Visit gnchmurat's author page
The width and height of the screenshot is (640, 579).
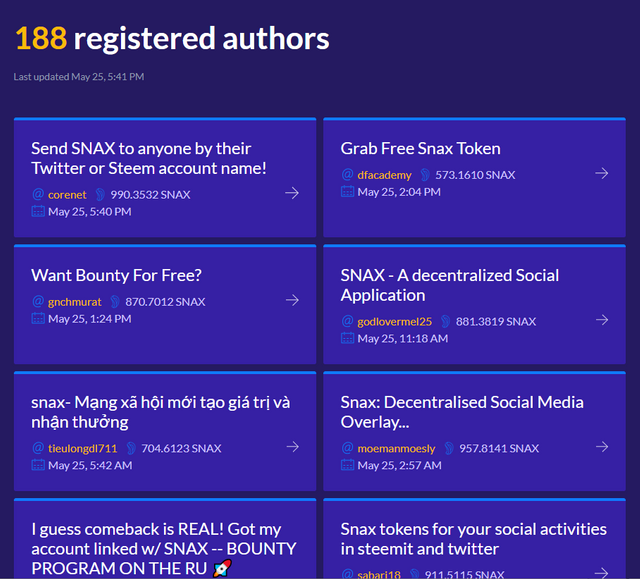point(74,301)
